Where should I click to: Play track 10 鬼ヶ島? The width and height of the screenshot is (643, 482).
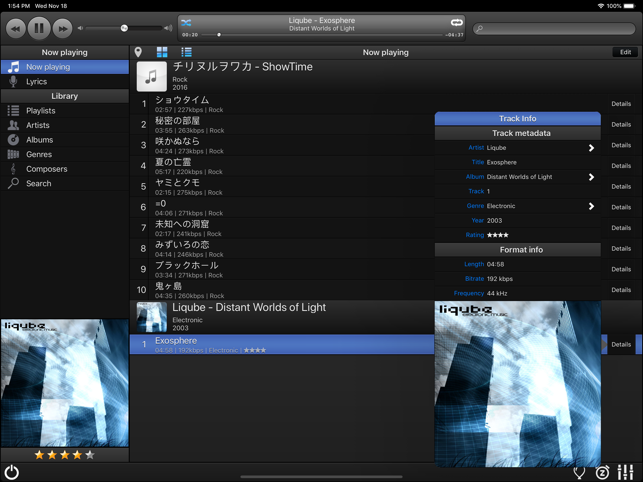coord(283,290)
